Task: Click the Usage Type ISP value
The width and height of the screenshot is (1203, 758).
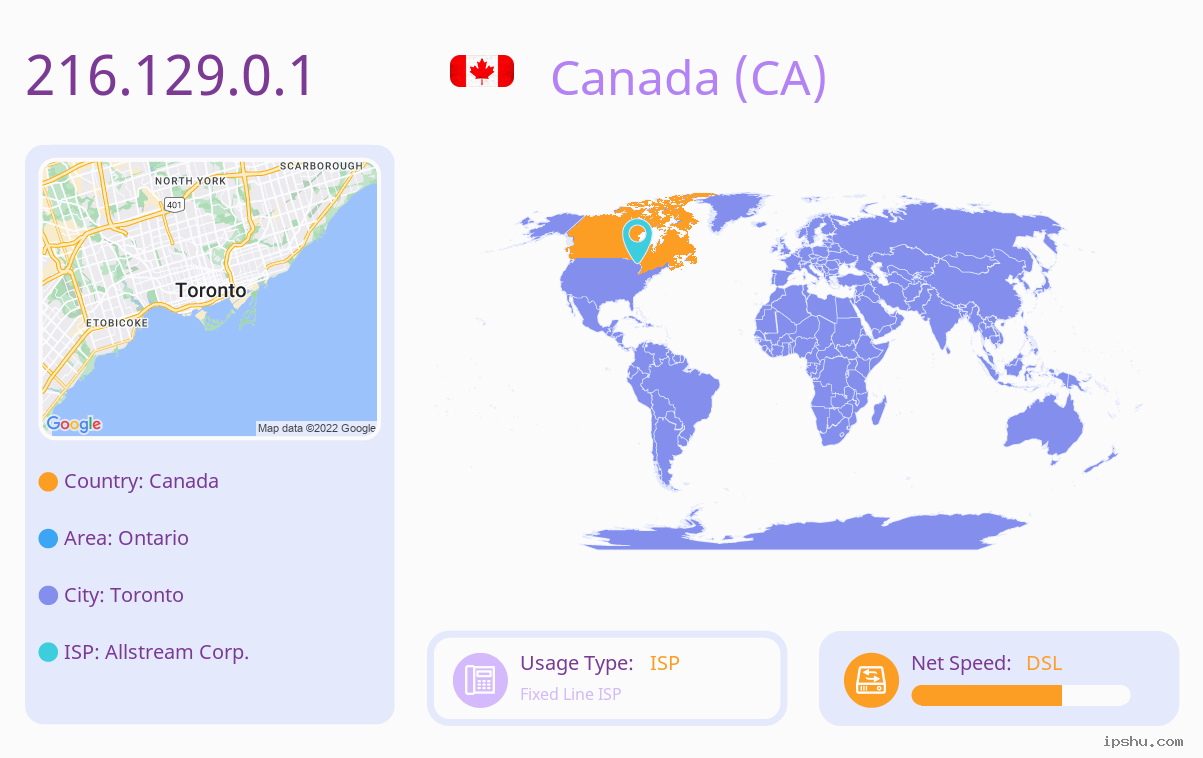Action: (x=665, y=663)
